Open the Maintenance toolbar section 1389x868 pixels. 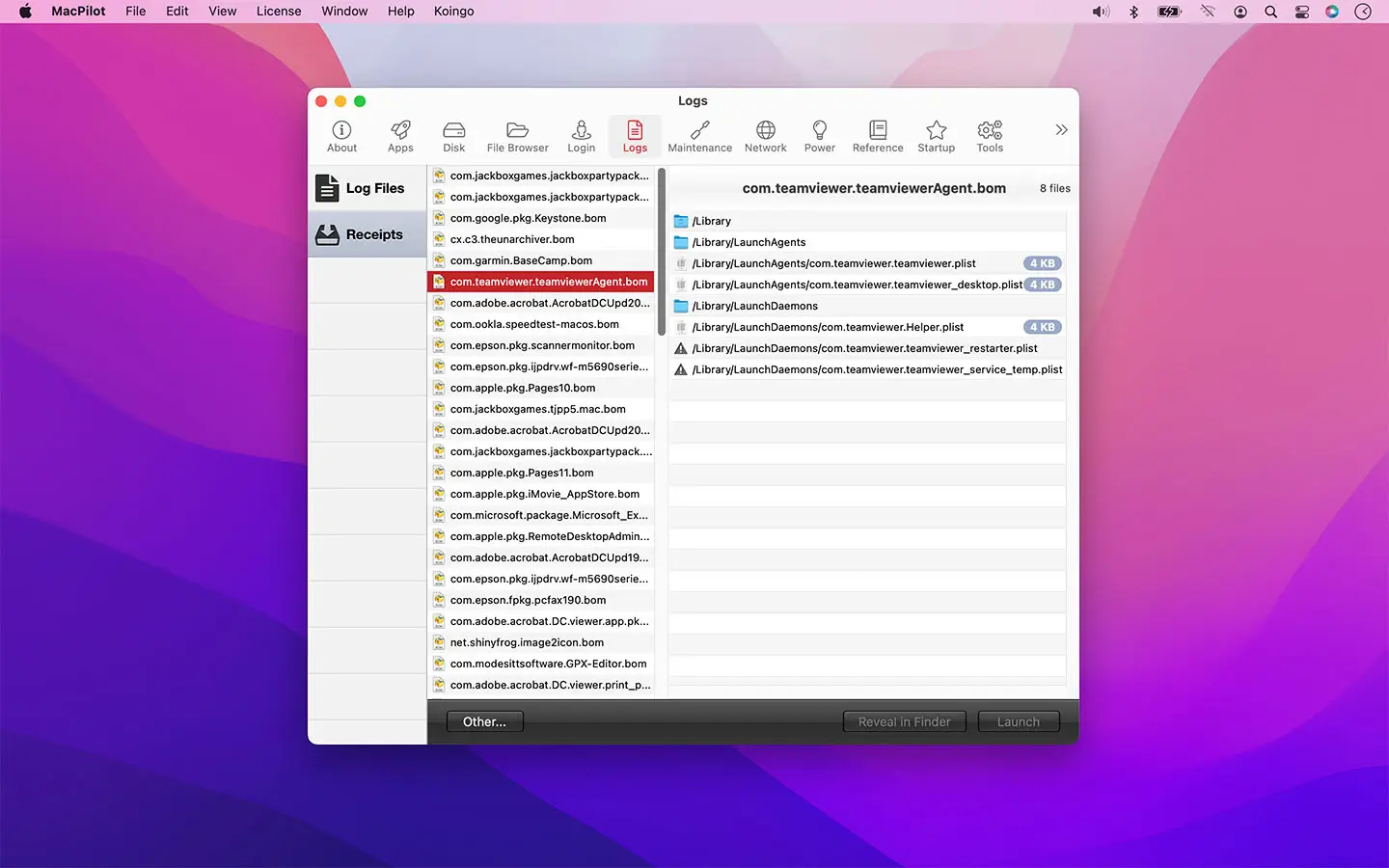[x=699, y=136]
